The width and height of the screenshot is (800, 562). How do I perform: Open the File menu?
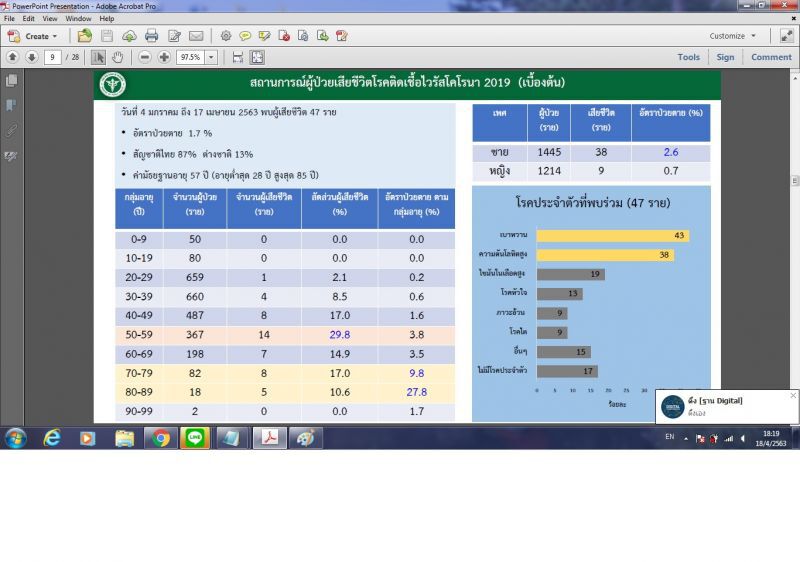coord(9,18)
